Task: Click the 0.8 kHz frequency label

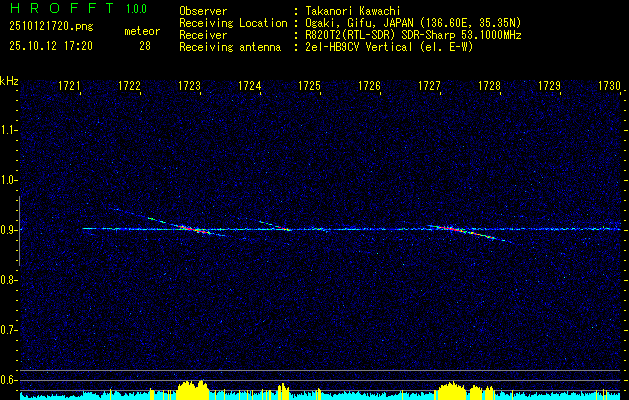Action: coord(8,280)
